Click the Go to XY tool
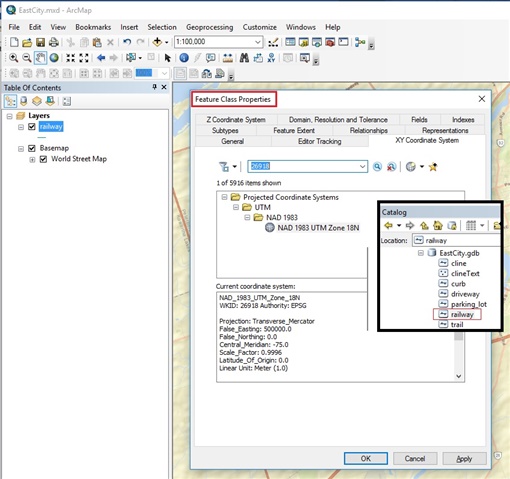 [x=271, y=58]
